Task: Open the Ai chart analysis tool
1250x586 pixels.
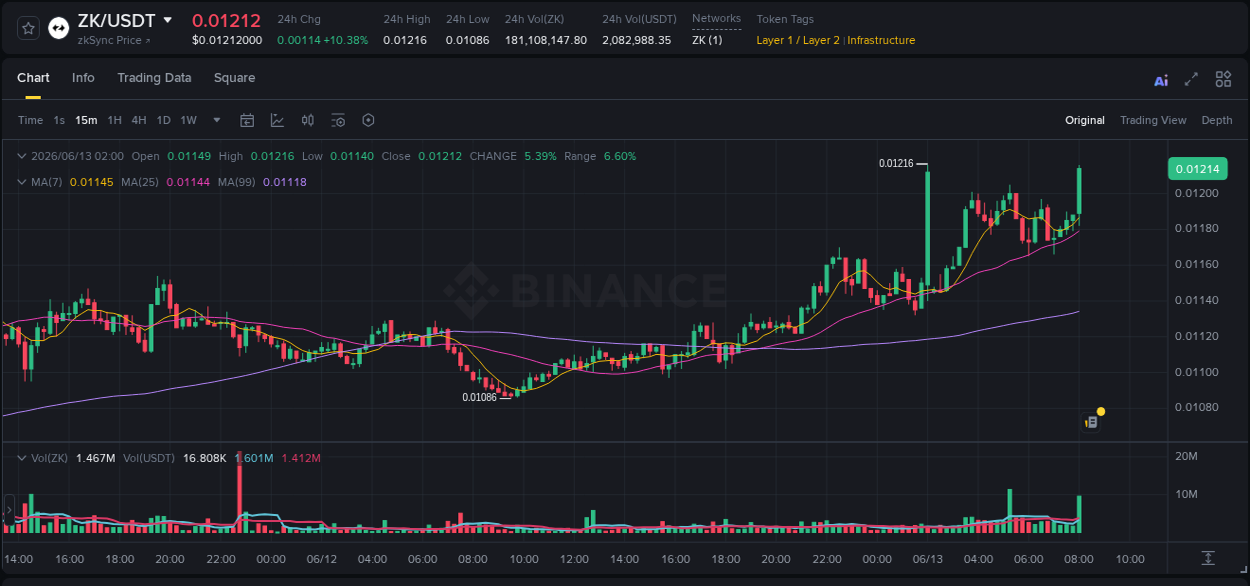Action: (1161, 80)
